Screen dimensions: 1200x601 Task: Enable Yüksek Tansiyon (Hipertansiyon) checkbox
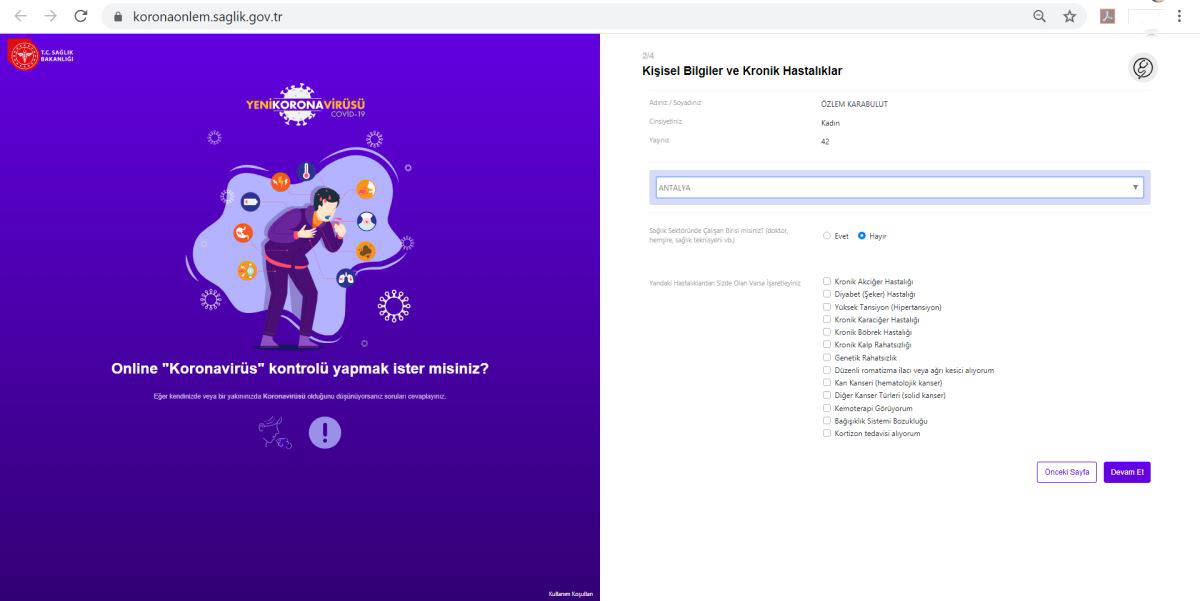tap(827, 307)
